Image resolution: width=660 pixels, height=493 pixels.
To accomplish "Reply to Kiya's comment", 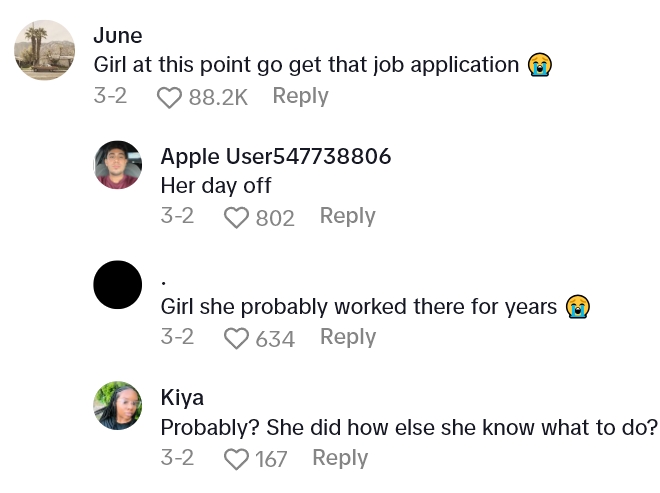I will click(340, 458).
